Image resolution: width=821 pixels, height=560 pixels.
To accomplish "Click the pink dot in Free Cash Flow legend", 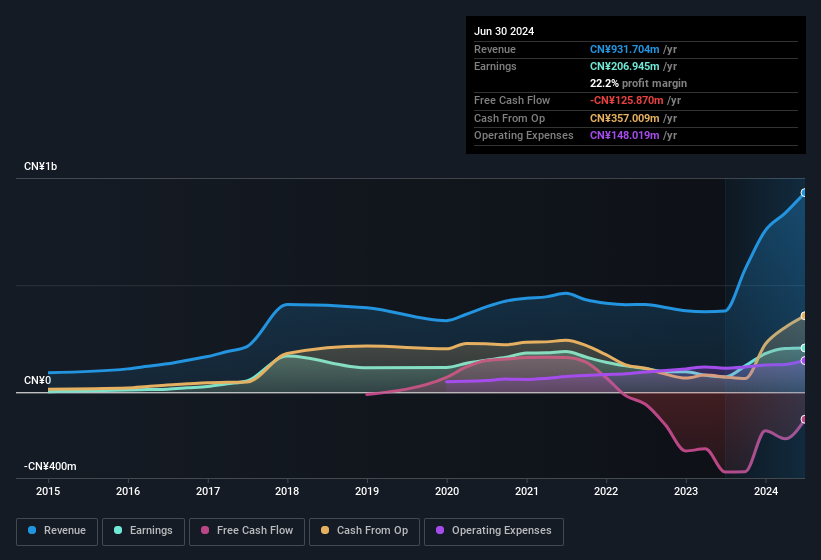I will tap(205, 530).
